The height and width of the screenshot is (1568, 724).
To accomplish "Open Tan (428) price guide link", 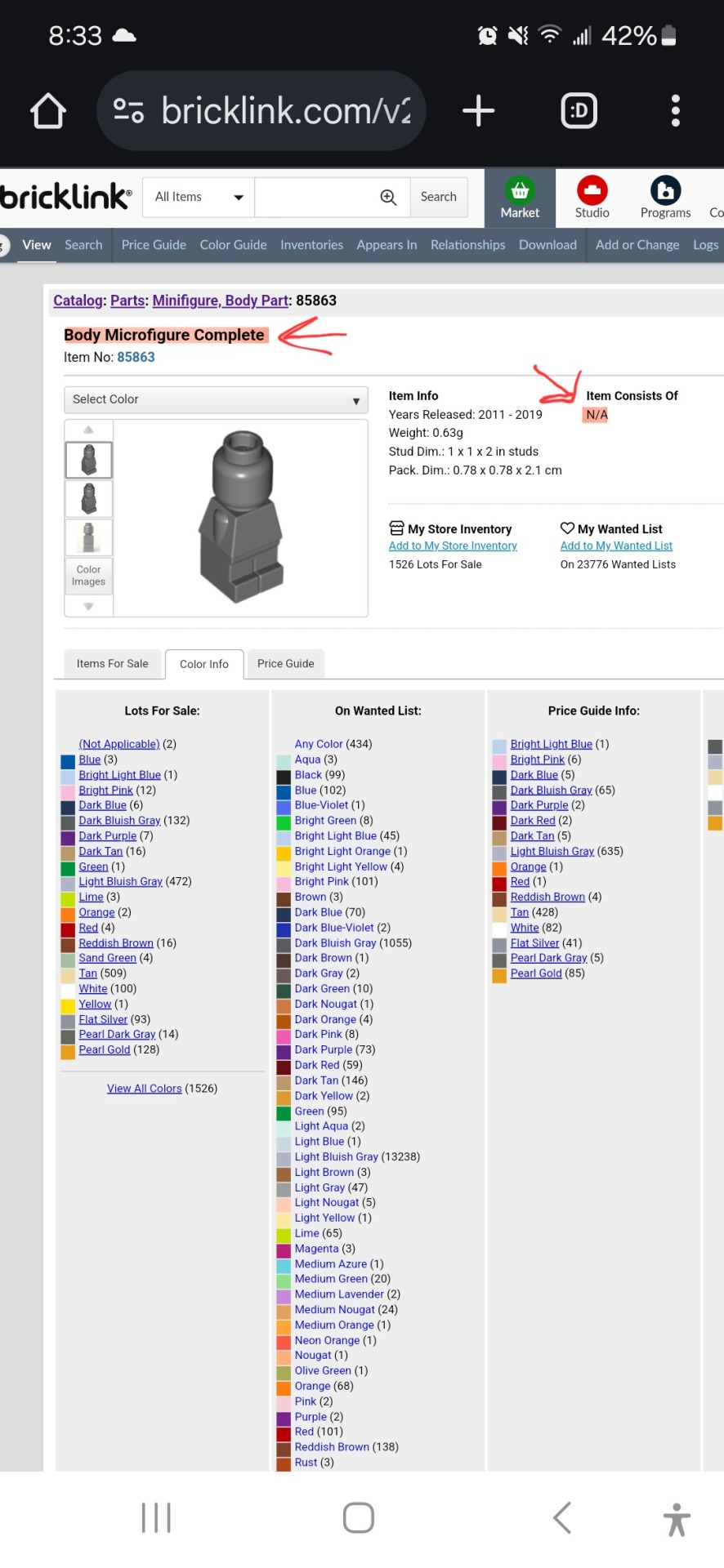I will click(520, 912).
